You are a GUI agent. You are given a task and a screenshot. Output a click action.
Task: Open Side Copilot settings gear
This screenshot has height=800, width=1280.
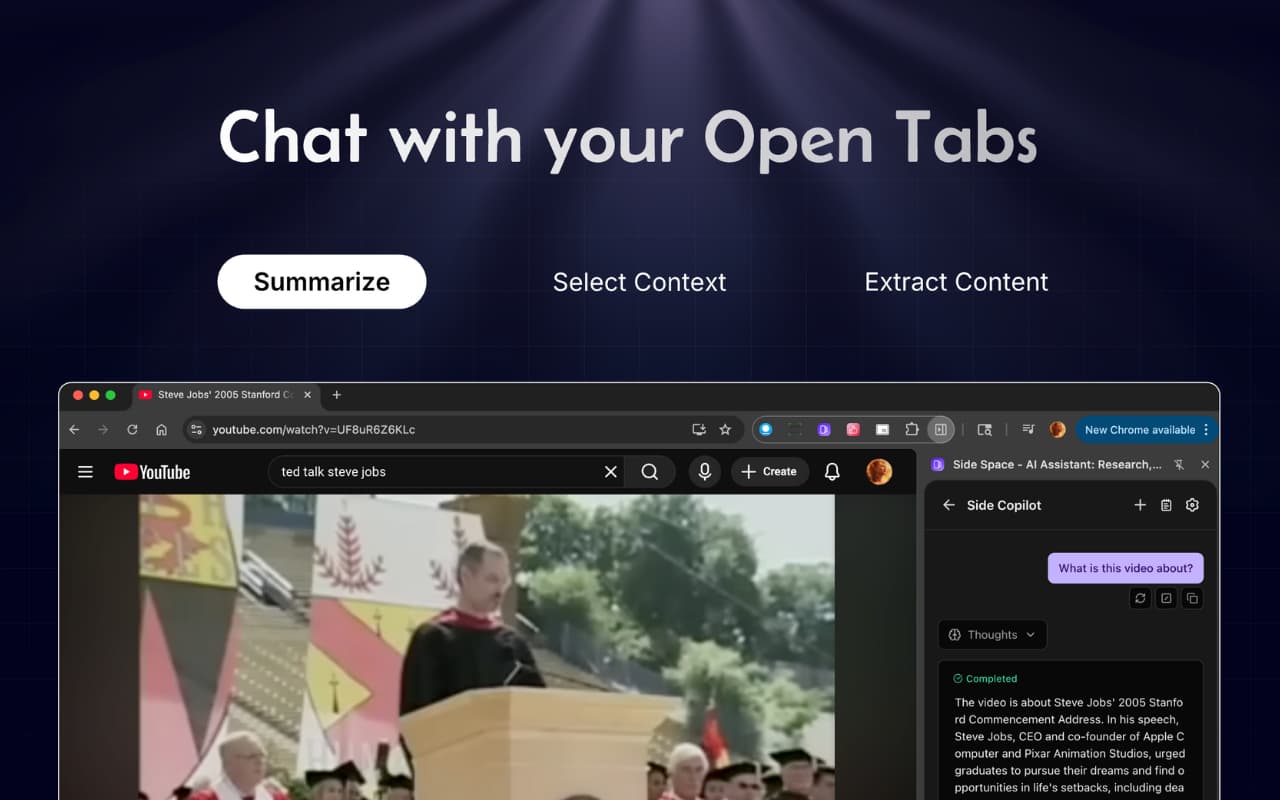click(x=1192, y=505)
